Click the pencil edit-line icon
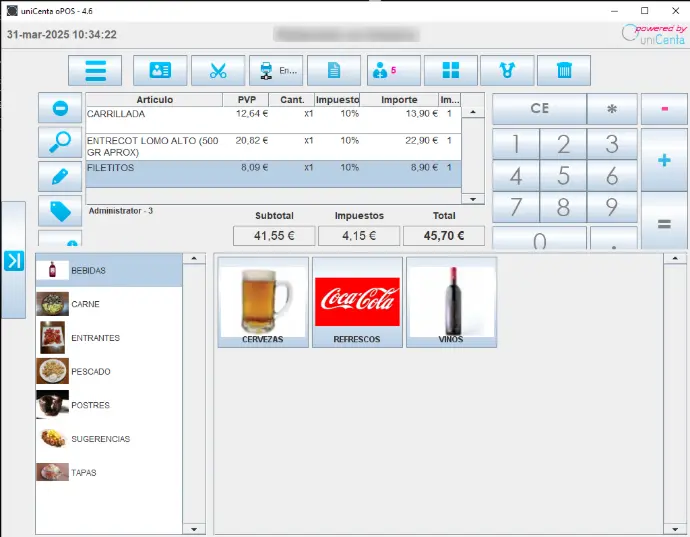This screenshot has width=690, height=537. (x=59, y=176)
